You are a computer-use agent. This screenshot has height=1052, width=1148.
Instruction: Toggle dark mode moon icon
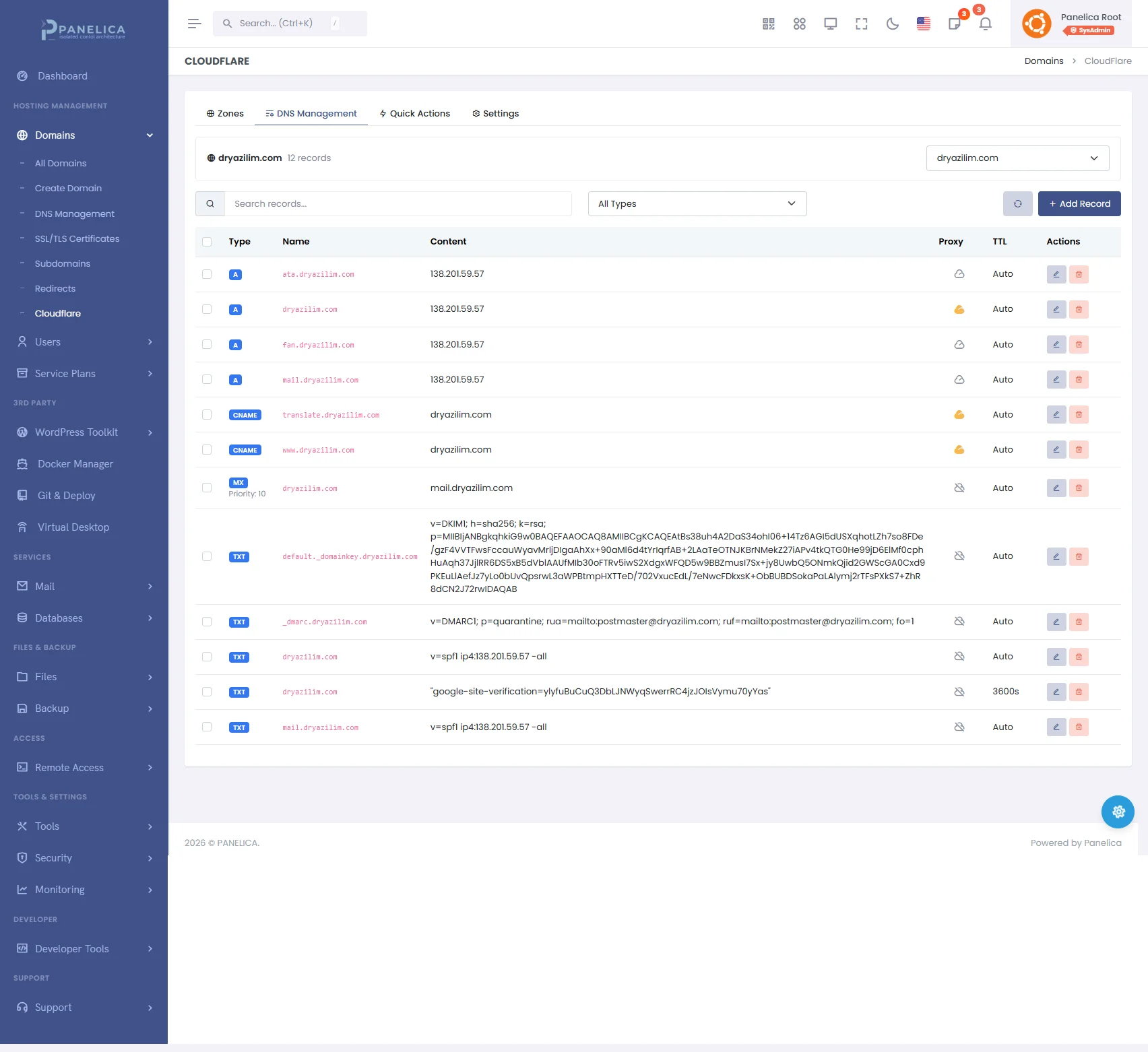(x=893, y=24)
